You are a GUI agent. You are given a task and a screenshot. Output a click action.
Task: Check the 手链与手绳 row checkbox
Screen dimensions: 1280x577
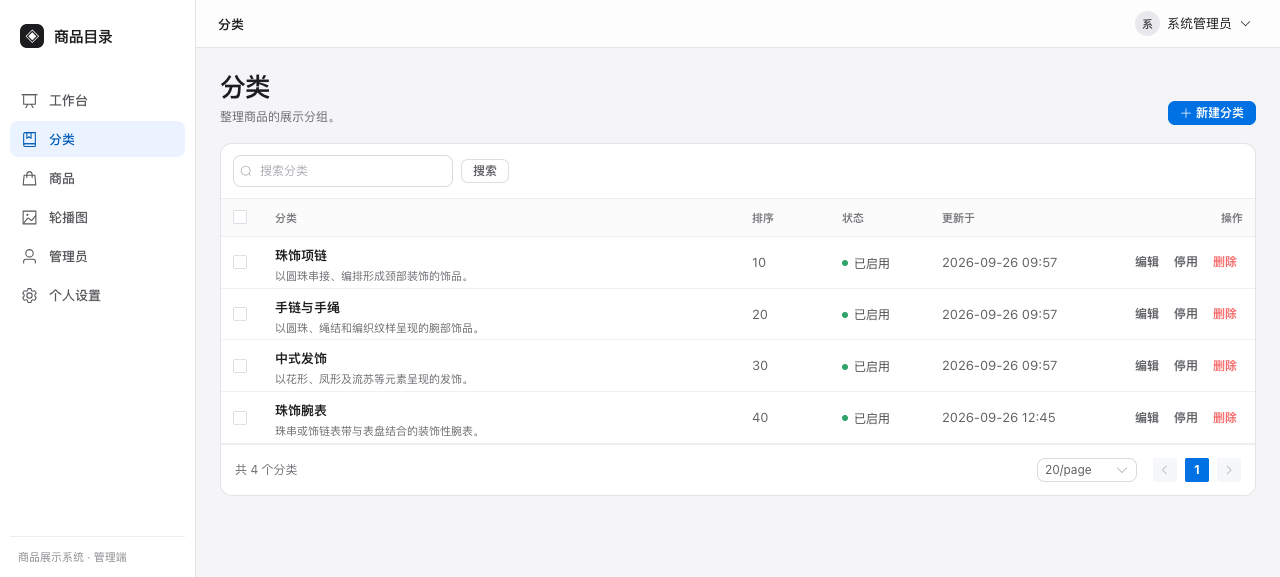[240, 314]
